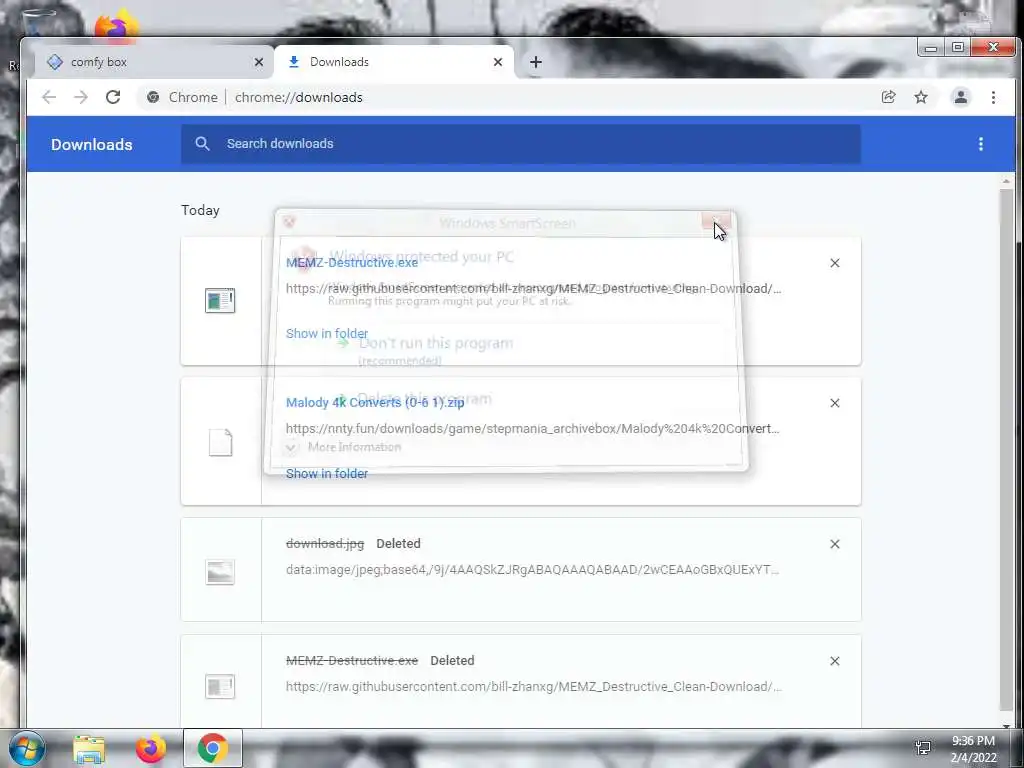The height and width of the screenshot is (768, 1024).
Task: Expand More Information in SmartScreen dialog
Action: 343,447
